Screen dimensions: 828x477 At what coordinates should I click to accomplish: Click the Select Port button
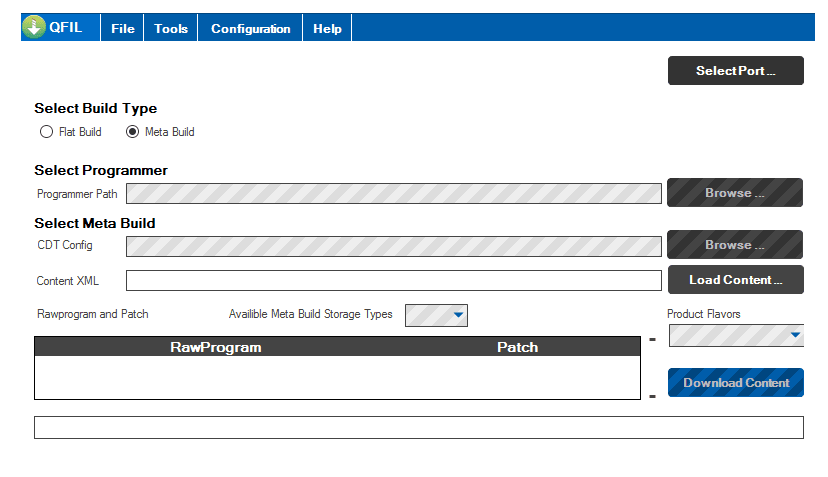[x=736, y=70]
